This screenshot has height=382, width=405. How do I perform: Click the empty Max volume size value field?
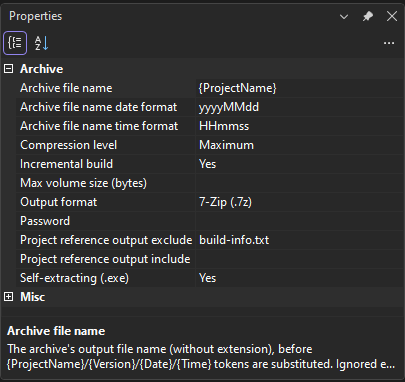[x=299, y=183]
